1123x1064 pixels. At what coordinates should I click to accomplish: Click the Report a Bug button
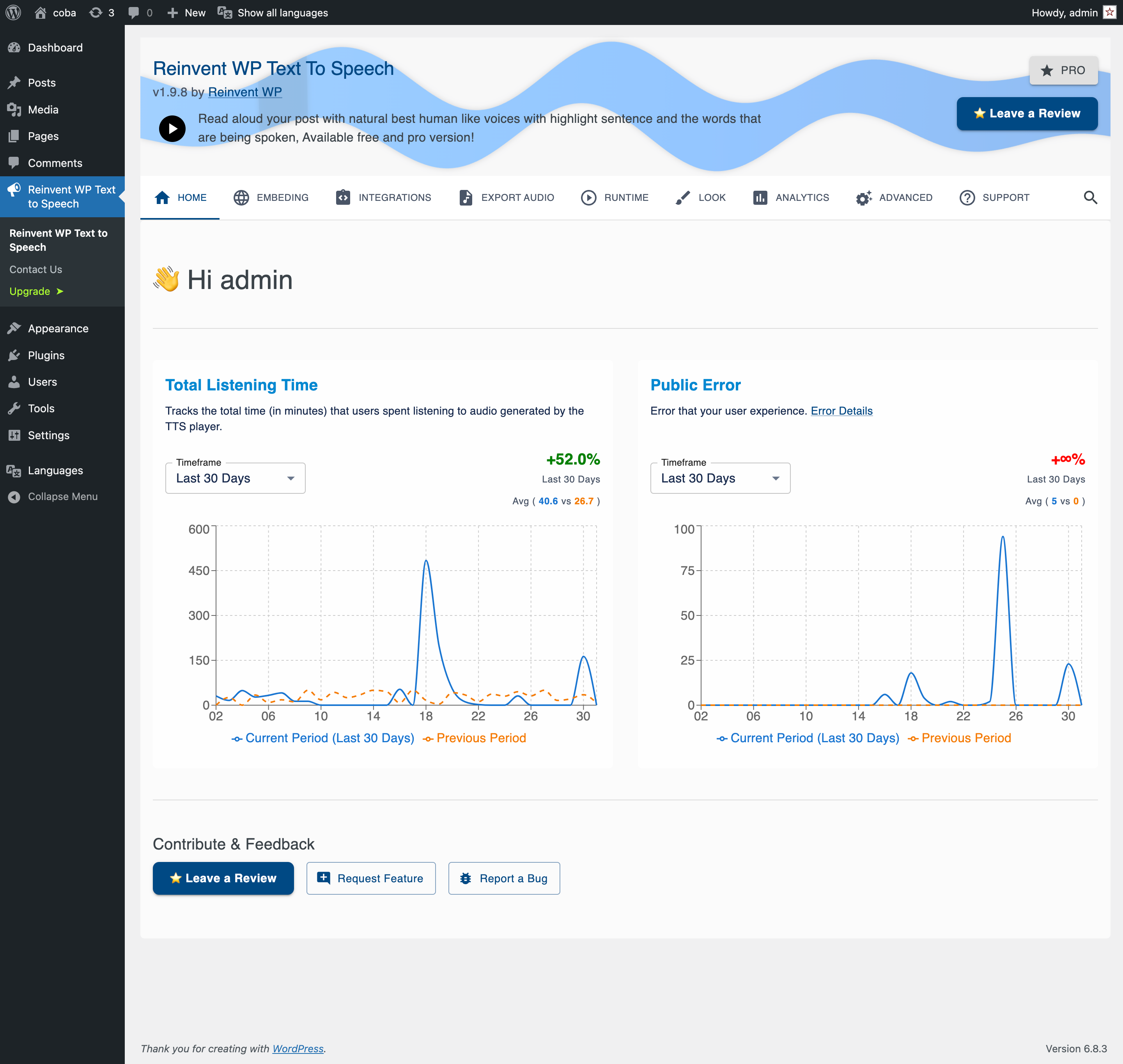tap(503, 878)
